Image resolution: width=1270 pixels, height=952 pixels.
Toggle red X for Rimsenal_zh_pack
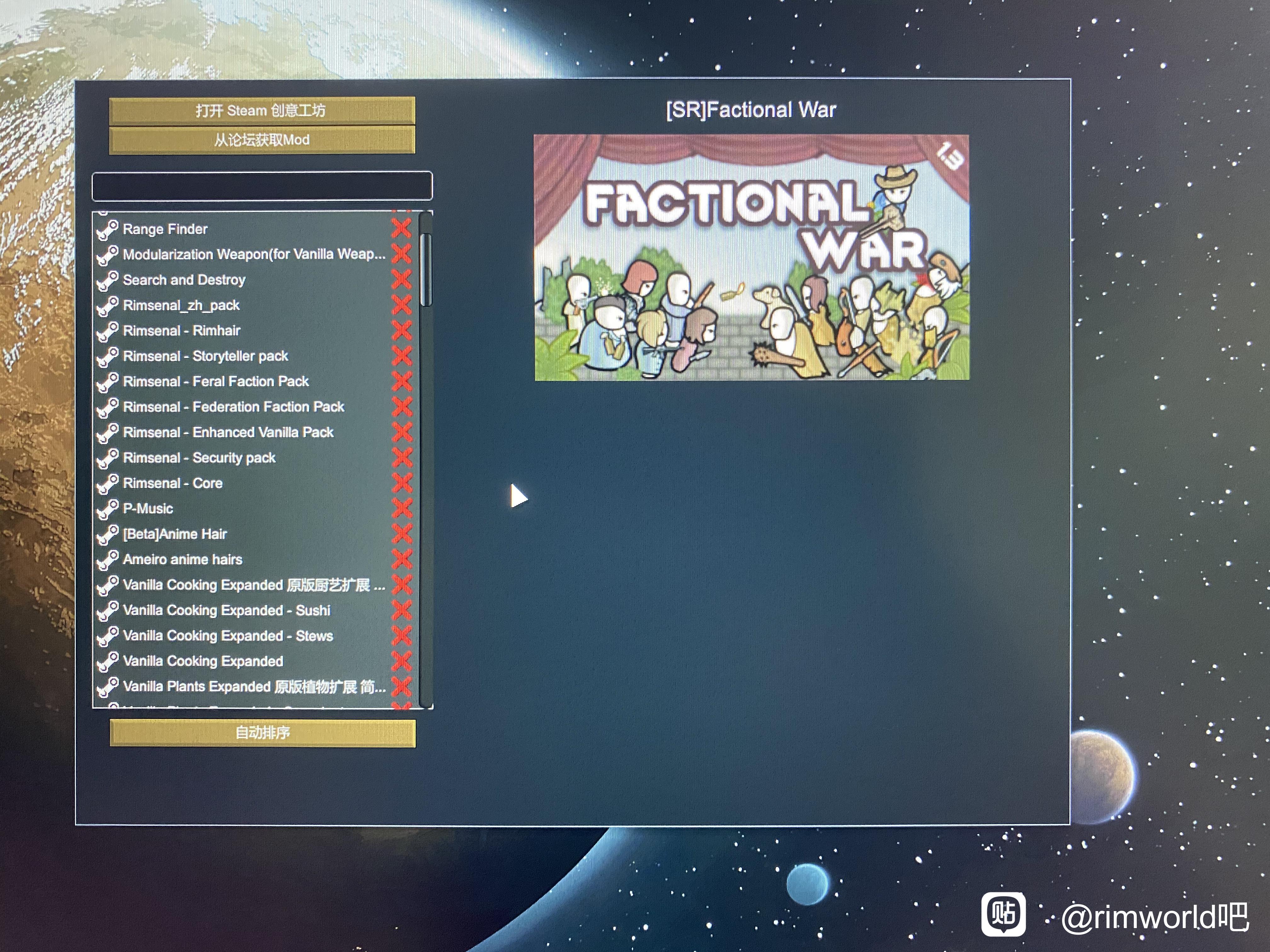tap(401, 305)
